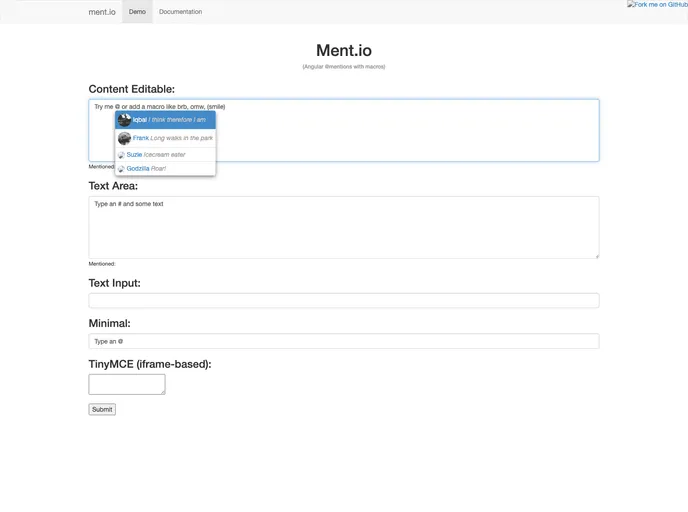Click the Mentioned label under Text Area
Screen dimensions: 688x512
pyautogui.click(x=102, y=264)
